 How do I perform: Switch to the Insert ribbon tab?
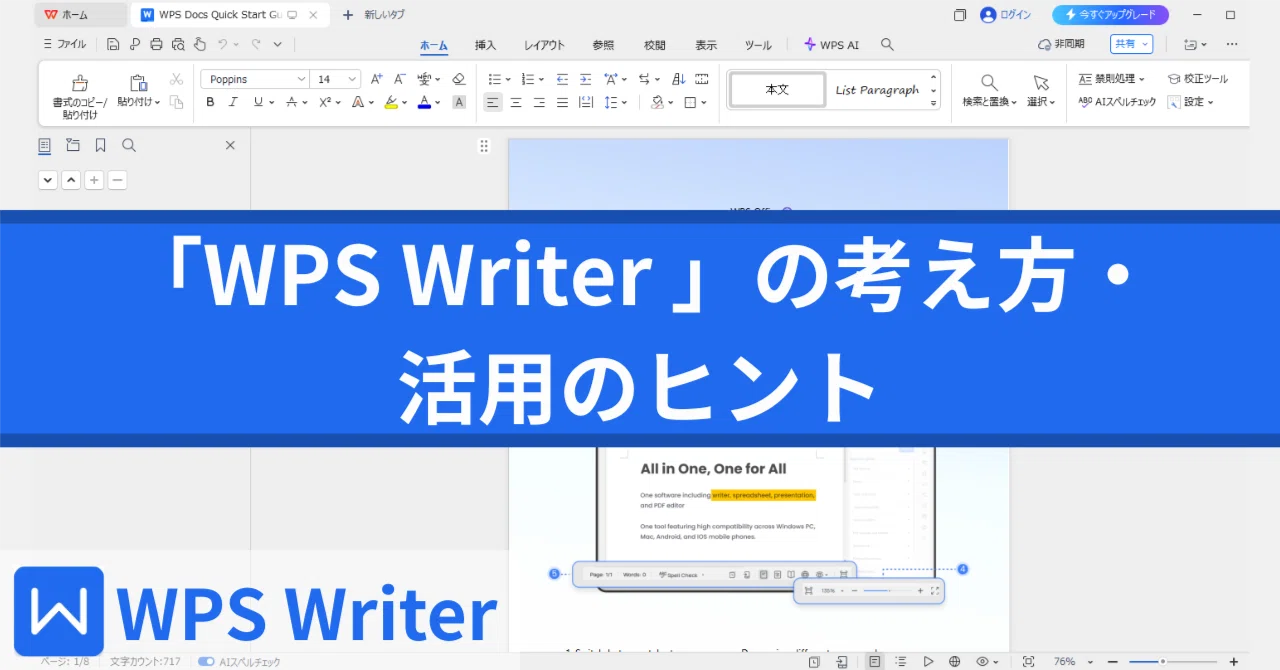tap(485, 45)
